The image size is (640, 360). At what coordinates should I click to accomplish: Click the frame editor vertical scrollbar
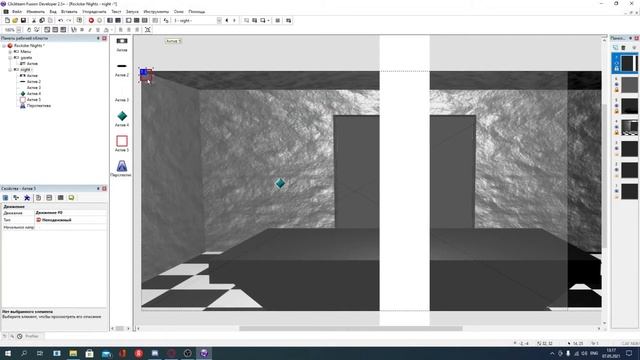click(x=604, y=176)
